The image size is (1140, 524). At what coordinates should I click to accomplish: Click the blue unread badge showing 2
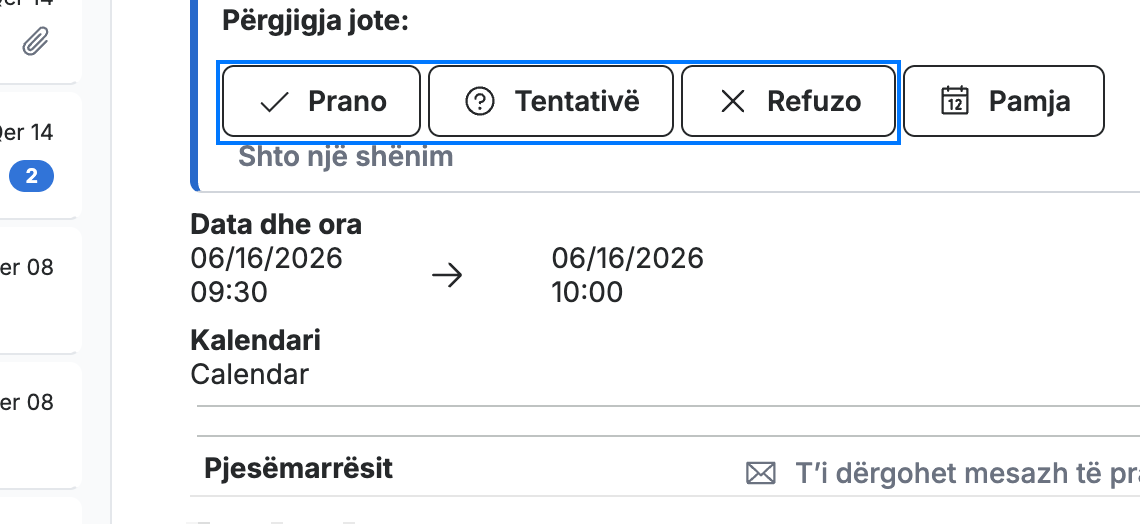(31, 176)
